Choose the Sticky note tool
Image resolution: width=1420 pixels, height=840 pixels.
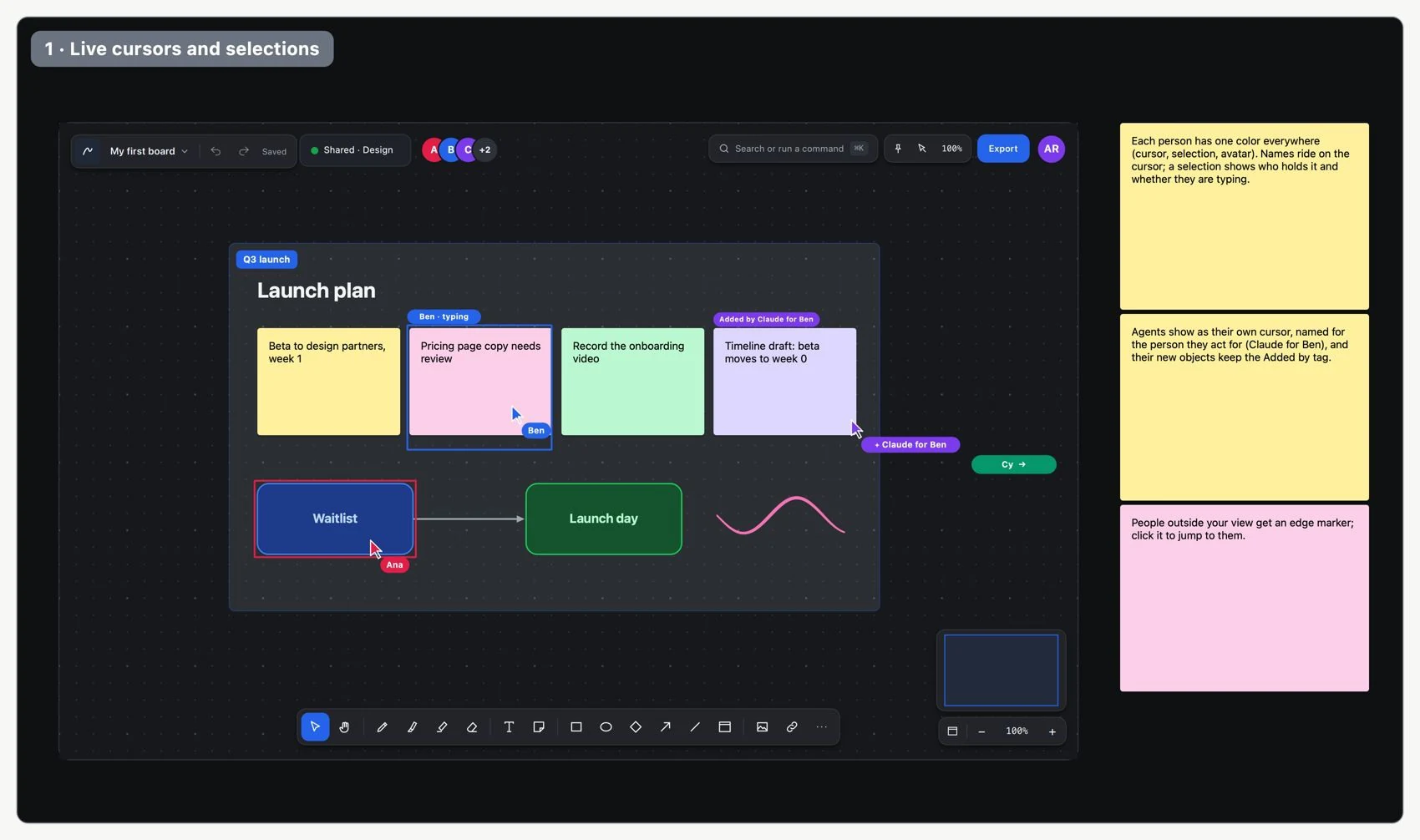(x=539, y=727)
